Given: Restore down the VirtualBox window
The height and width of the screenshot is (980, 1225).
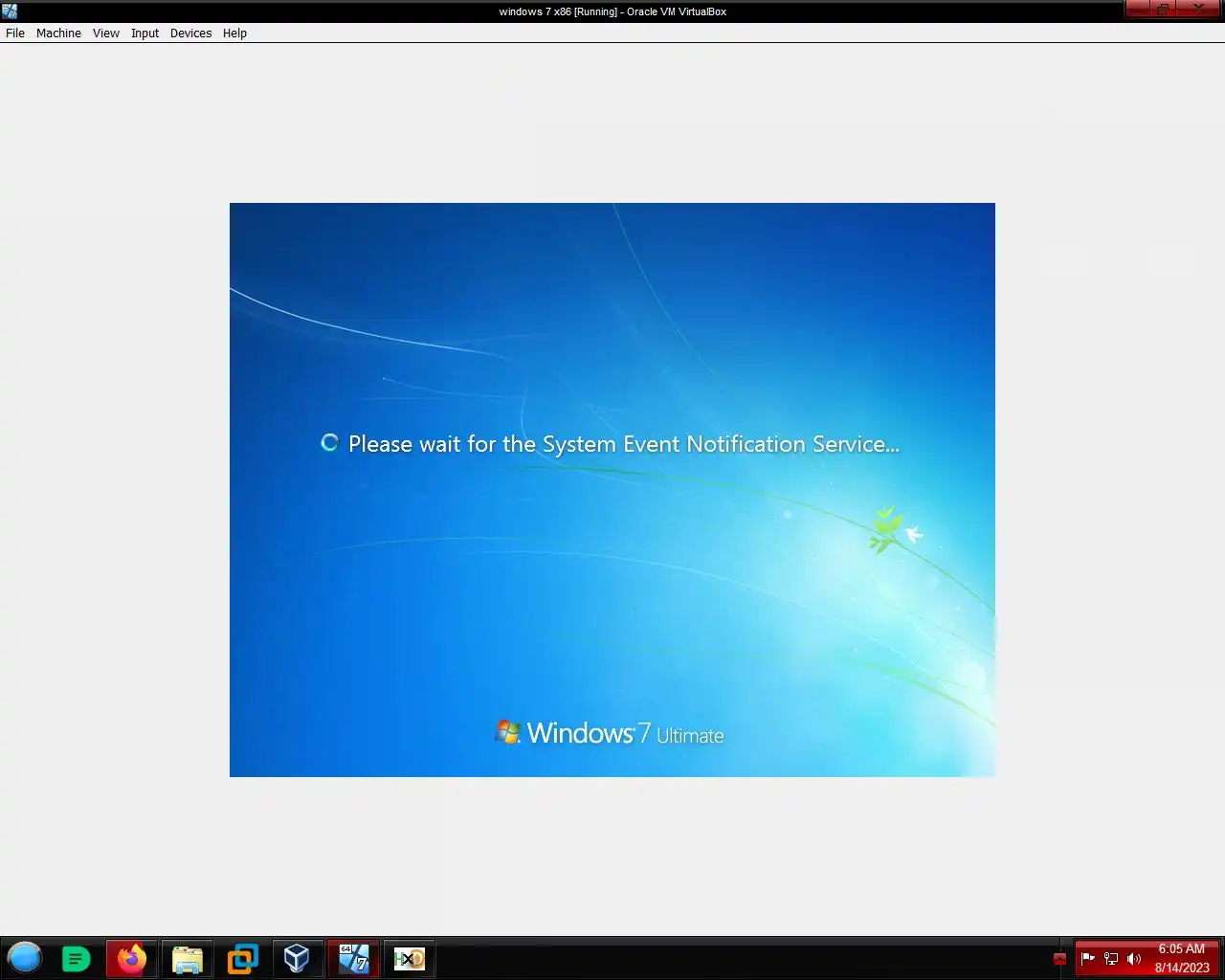Looking at the screenshot, I should click(1163, 9).
